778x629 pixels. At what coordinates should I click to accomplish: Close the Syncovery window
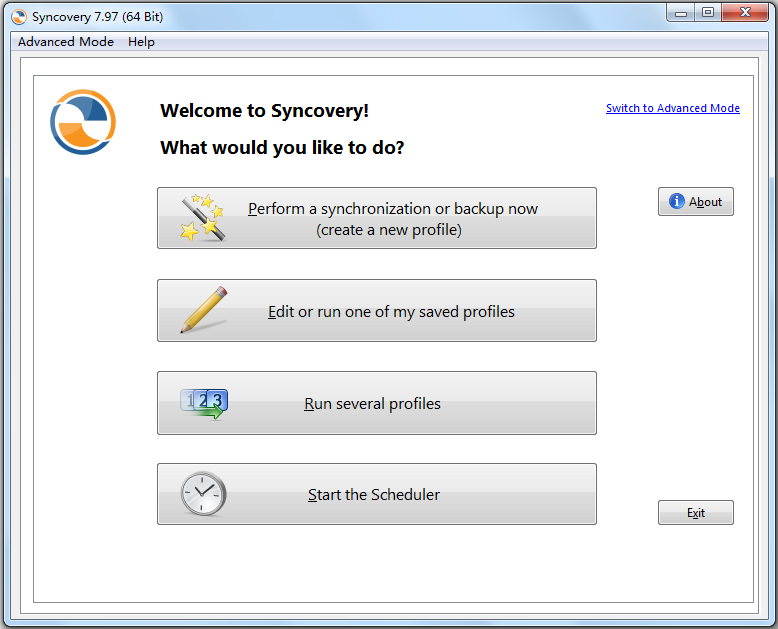pyautogui.click(x=745, y=13)
